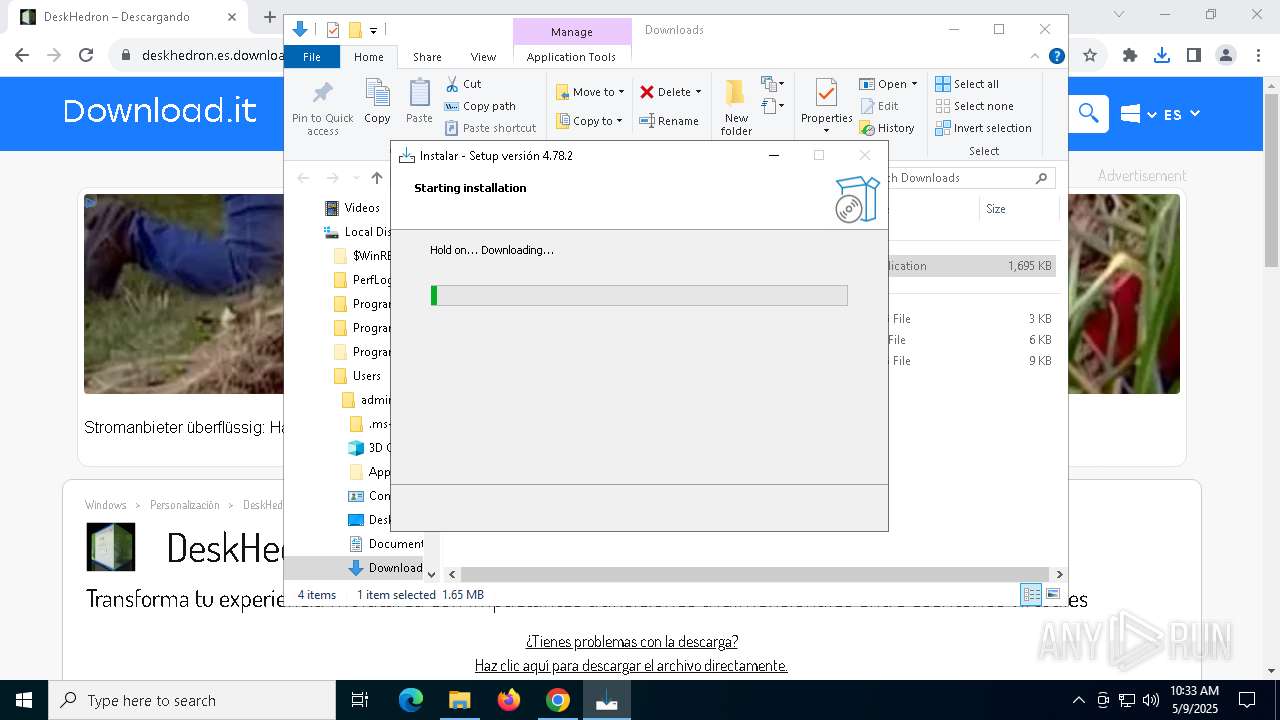Click installer download progress bar
This screenshot has height=720, width=1280.
click(x=639, y=295)
